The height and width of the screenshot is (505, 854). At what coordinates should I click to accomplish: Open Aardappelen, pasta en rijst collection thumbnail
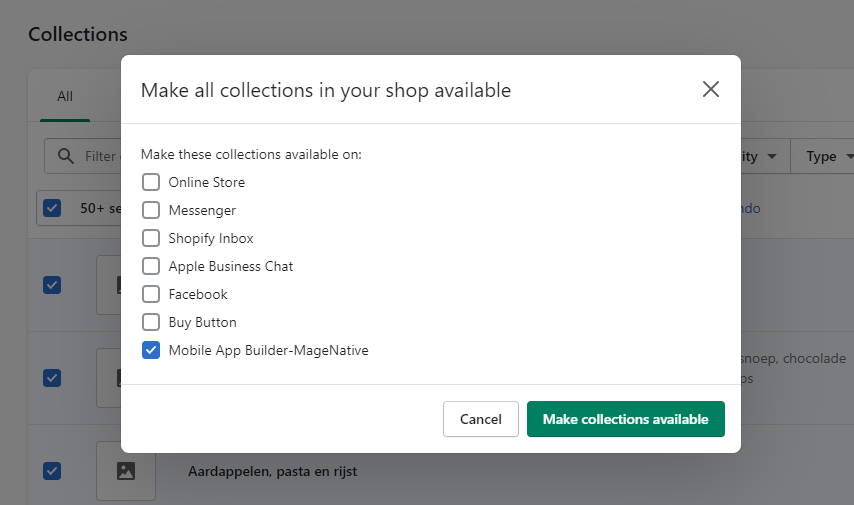click(x=126, y=471)
